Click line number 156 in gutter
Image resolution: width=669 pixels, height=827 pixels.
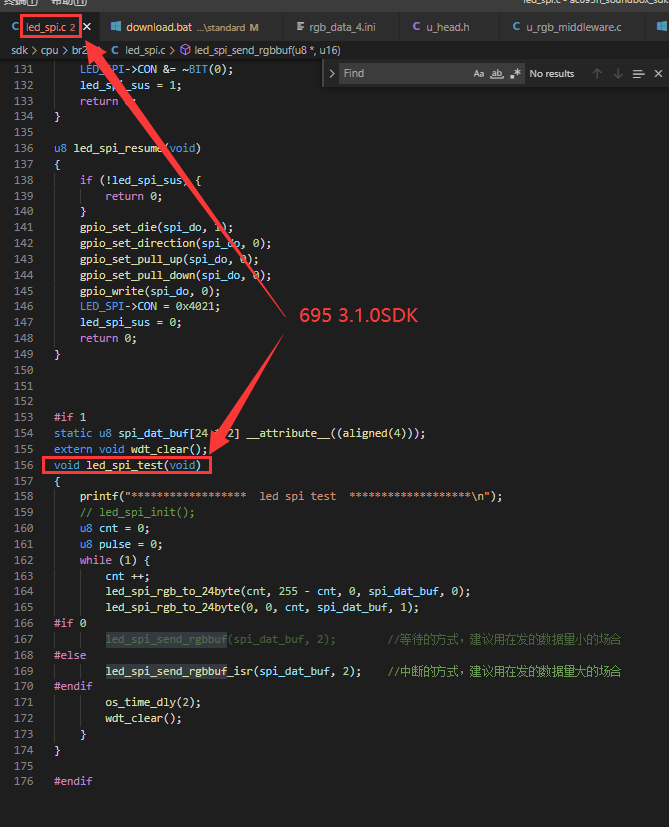[23, 465]
